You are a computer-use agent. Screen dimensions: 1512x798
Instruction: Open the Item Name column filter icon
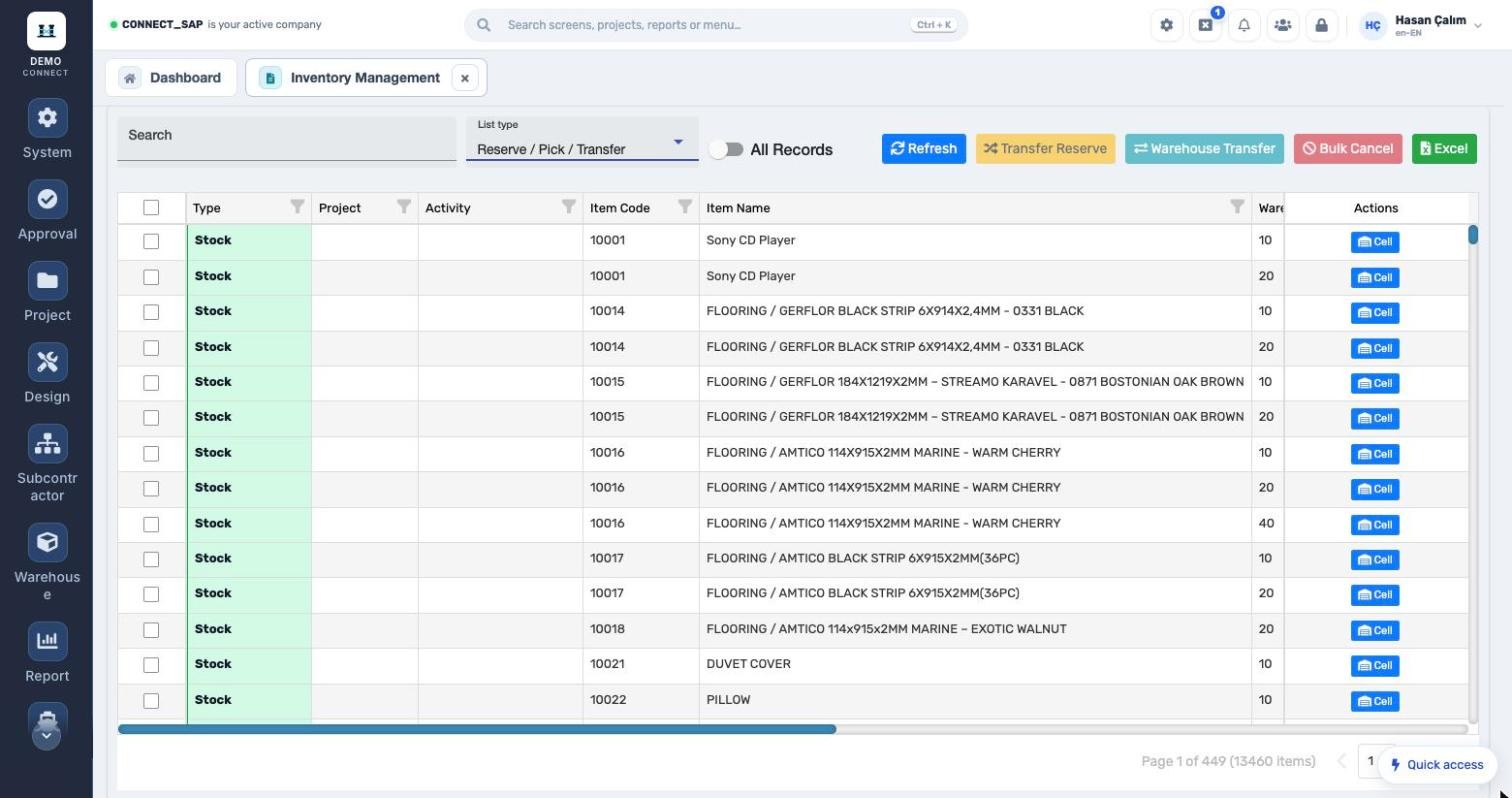coord(1237,207)
